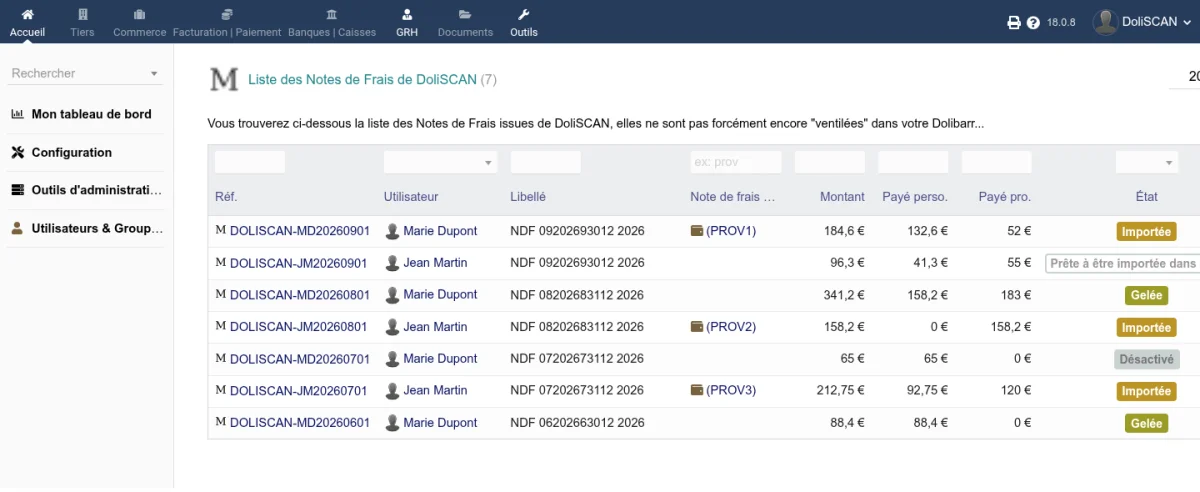Click the Montant filter input field
The width and height of the screenshot is (1200, 492).
pos(830,162)
